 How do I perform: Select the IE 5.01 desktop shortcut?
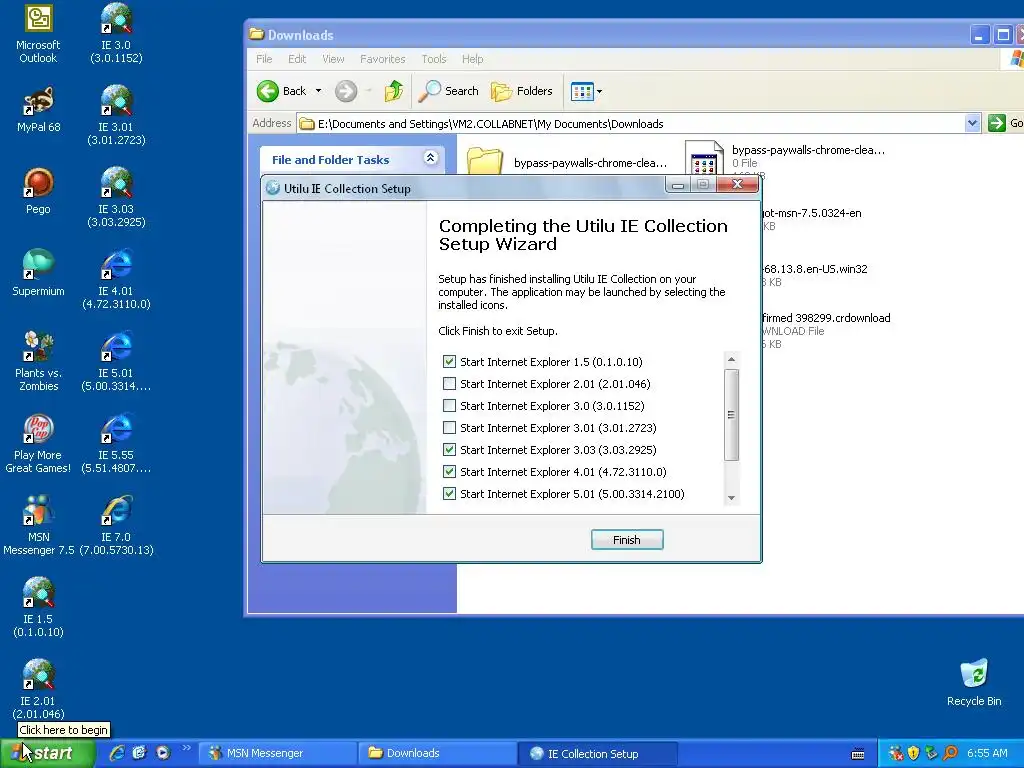[116, 360]
